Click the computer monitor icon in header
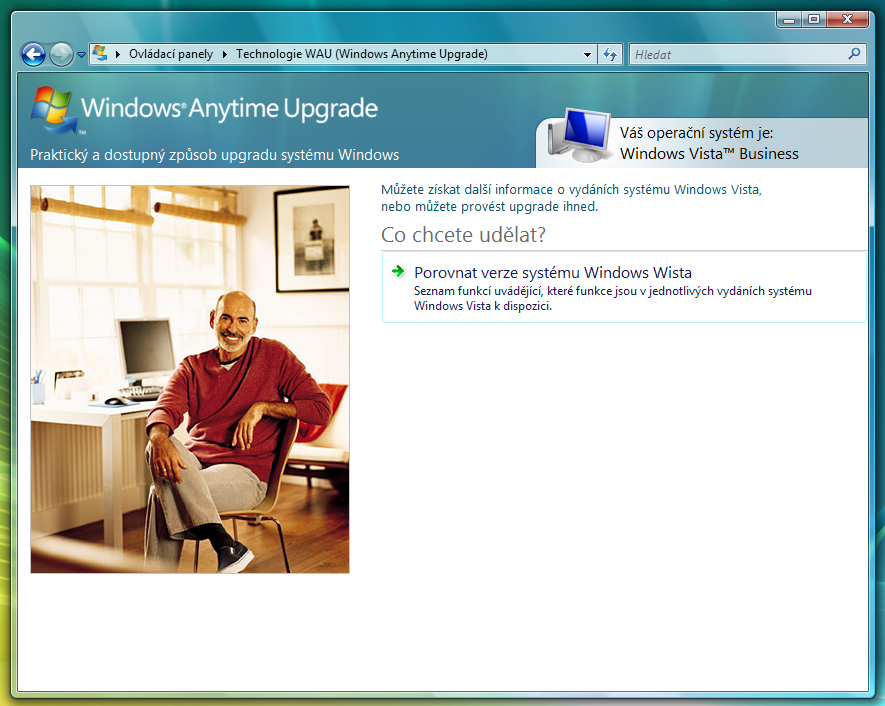The image size is (885, 706). 580,135
